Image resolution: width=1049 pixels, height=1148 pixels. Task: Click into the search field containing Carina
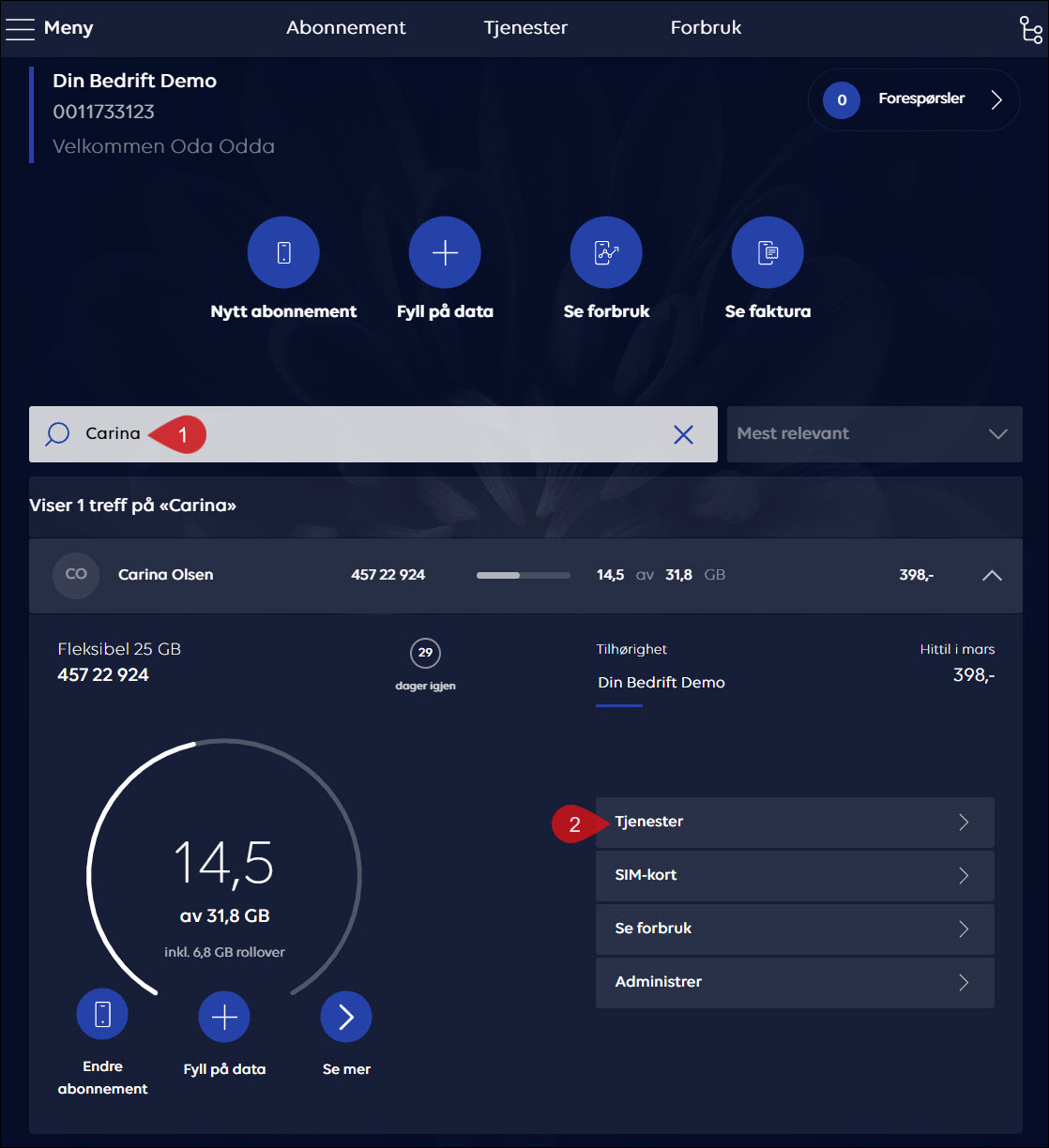click(x=373, y=434)
